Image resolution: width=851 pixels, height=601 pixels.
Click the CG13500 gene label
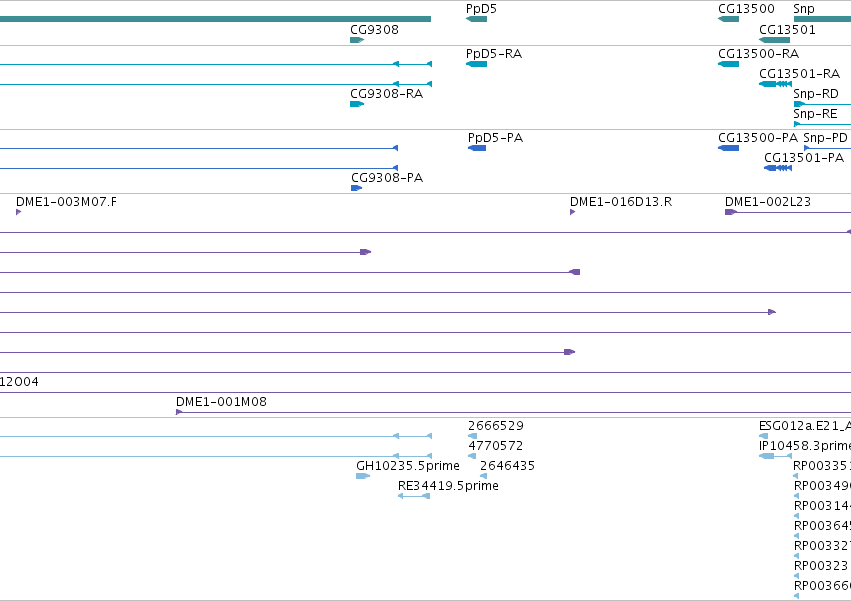click(x=746, y=9)
